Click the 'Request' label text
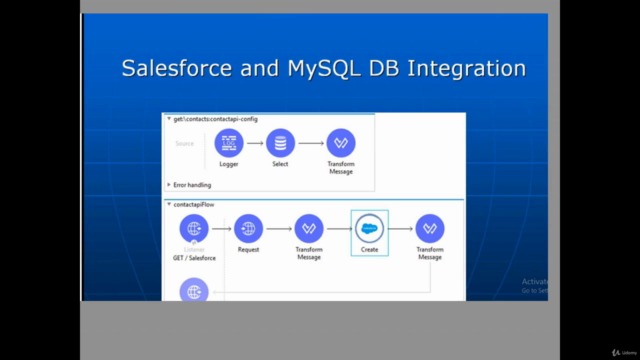This screenshot has height=360, width=640. tap(248, 249)
